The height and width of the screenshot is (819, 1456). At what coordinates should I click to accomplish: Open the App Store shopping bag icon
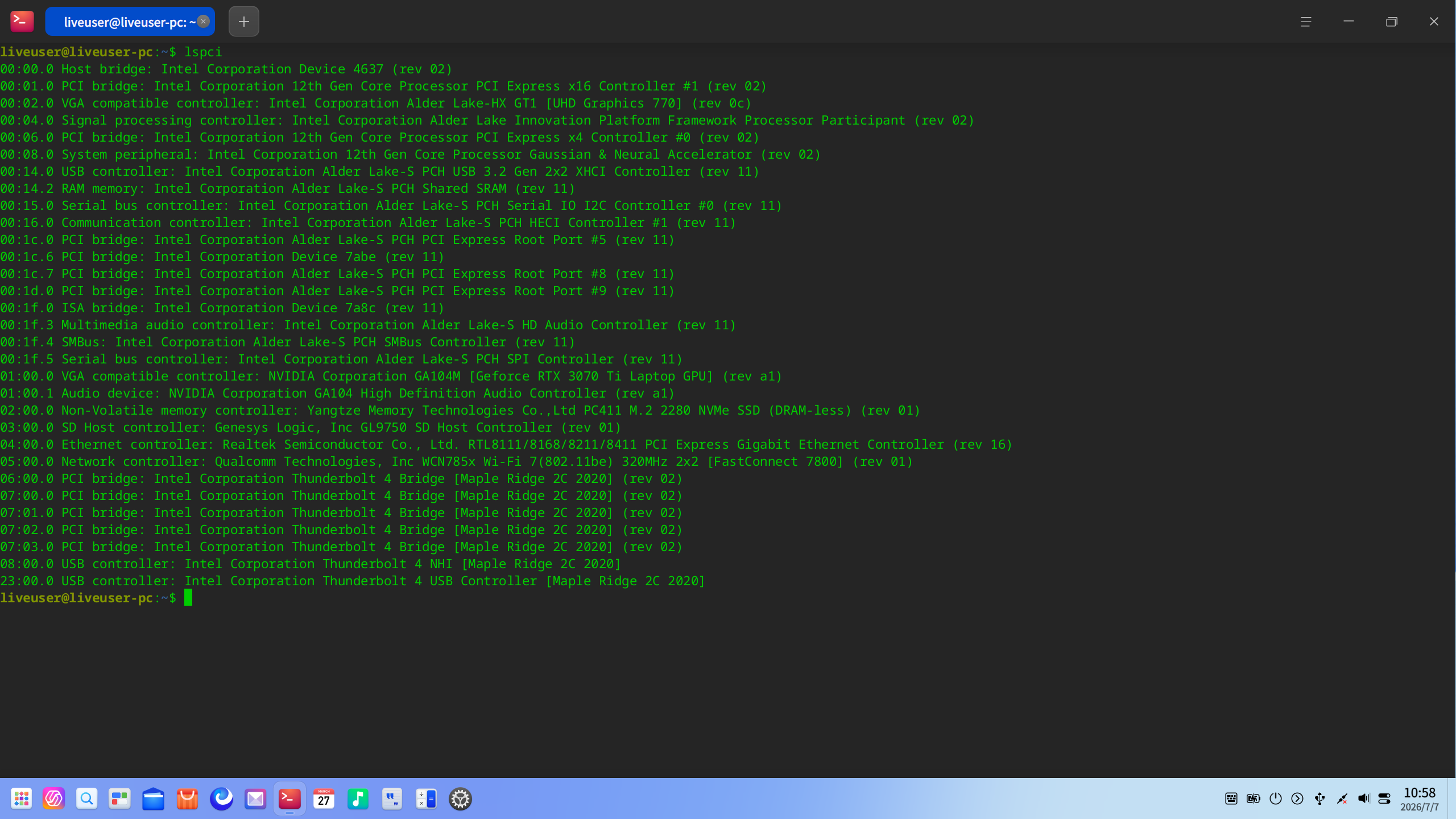187,799
